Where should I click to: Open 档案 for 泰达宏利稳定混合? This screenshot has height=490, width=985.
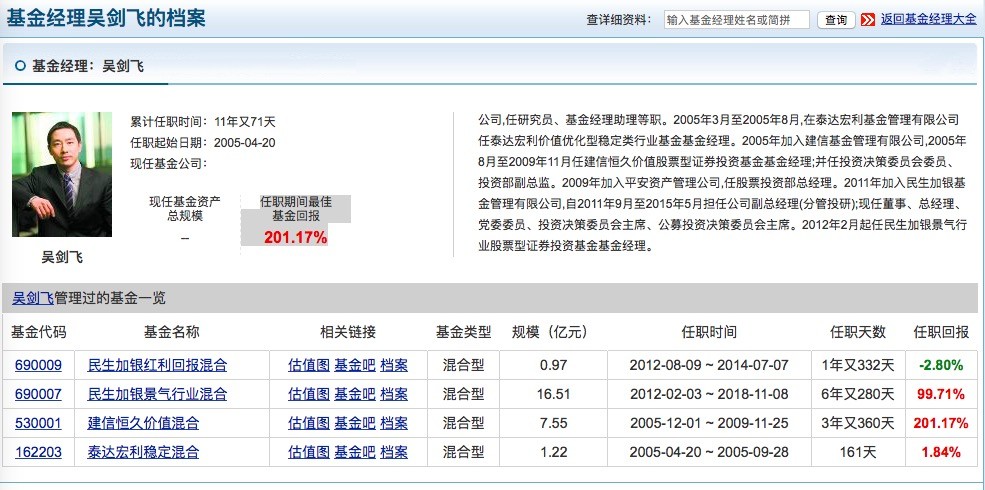click(394, 452)
